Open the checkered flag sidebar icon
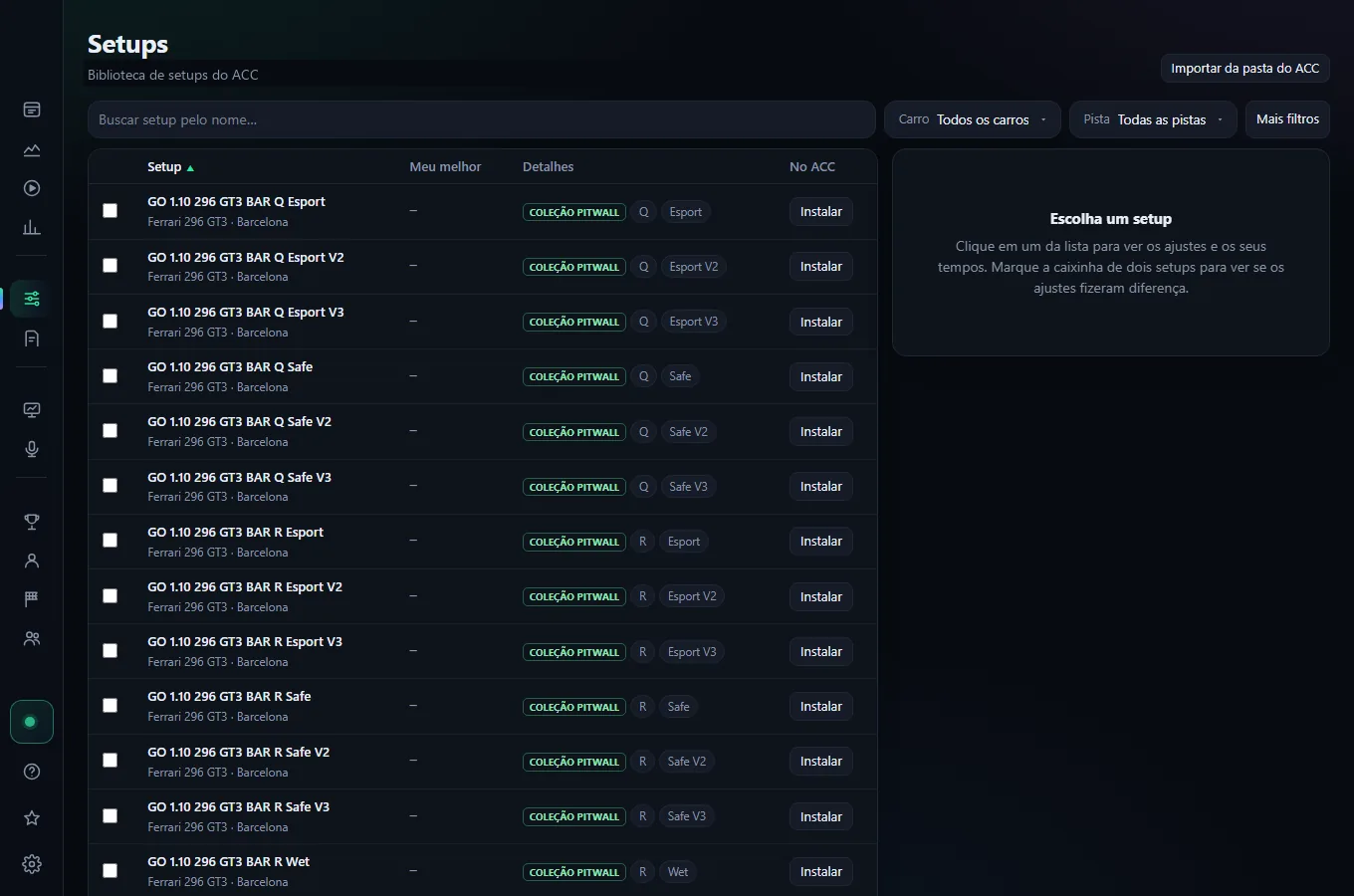The width and height of the screenshot is (1354, 896). [32, 599]
